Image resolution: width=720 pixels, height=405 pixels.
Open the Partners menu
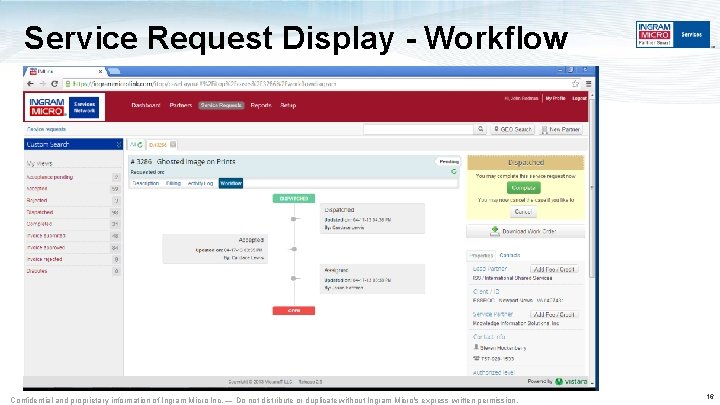[180, 105]
